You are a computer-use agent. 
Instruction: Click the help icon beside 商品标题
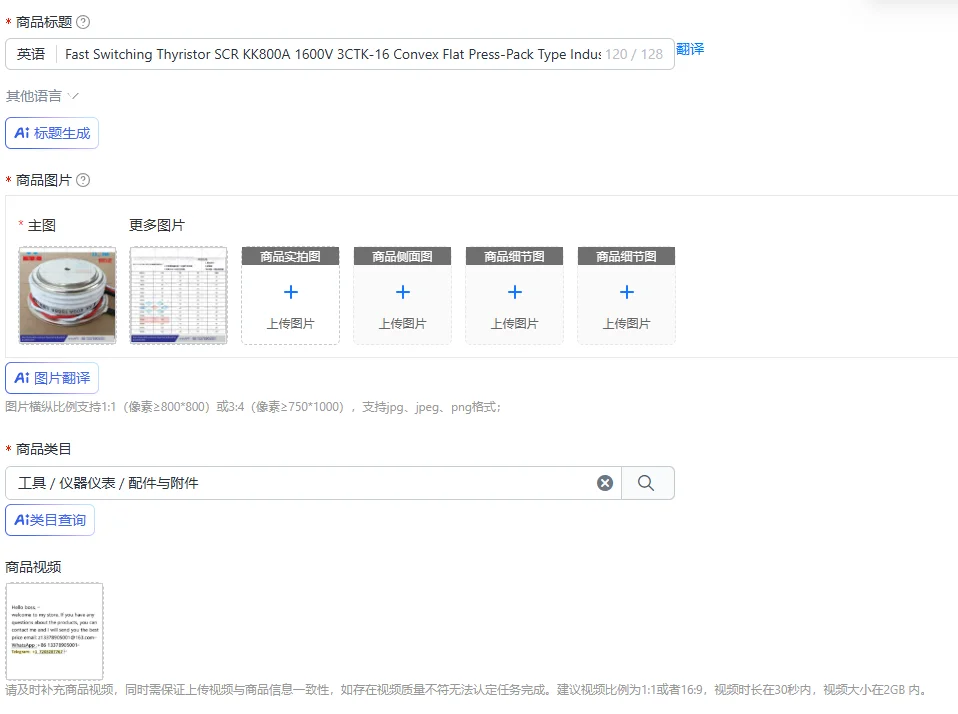[x=83, y=23]
